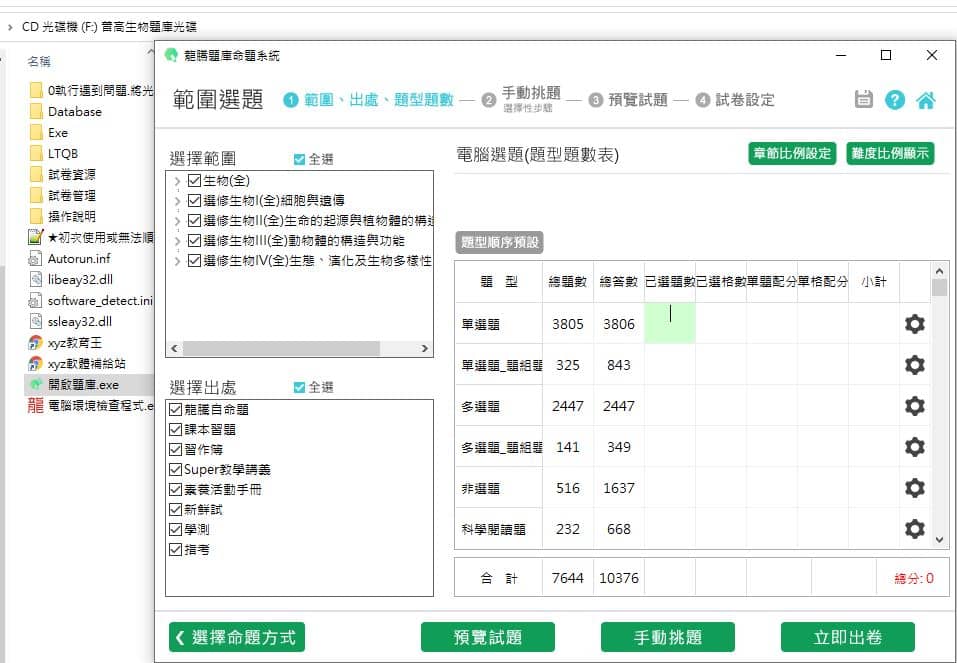Viewport: 957px width, 663px height.
Task: Uncheck 選修生物III(全)動物體的構造與功能 checkbox
Action: (x=195, y=241)
